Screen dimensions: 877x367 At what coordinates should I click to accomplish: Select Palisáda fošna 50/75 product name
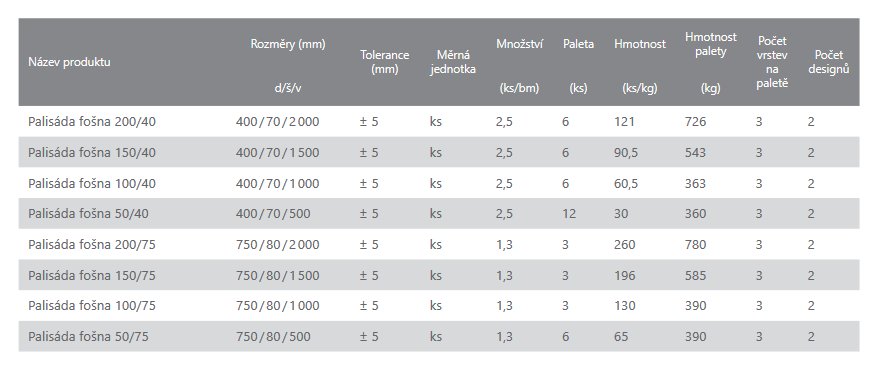click(x=88, y=337)
